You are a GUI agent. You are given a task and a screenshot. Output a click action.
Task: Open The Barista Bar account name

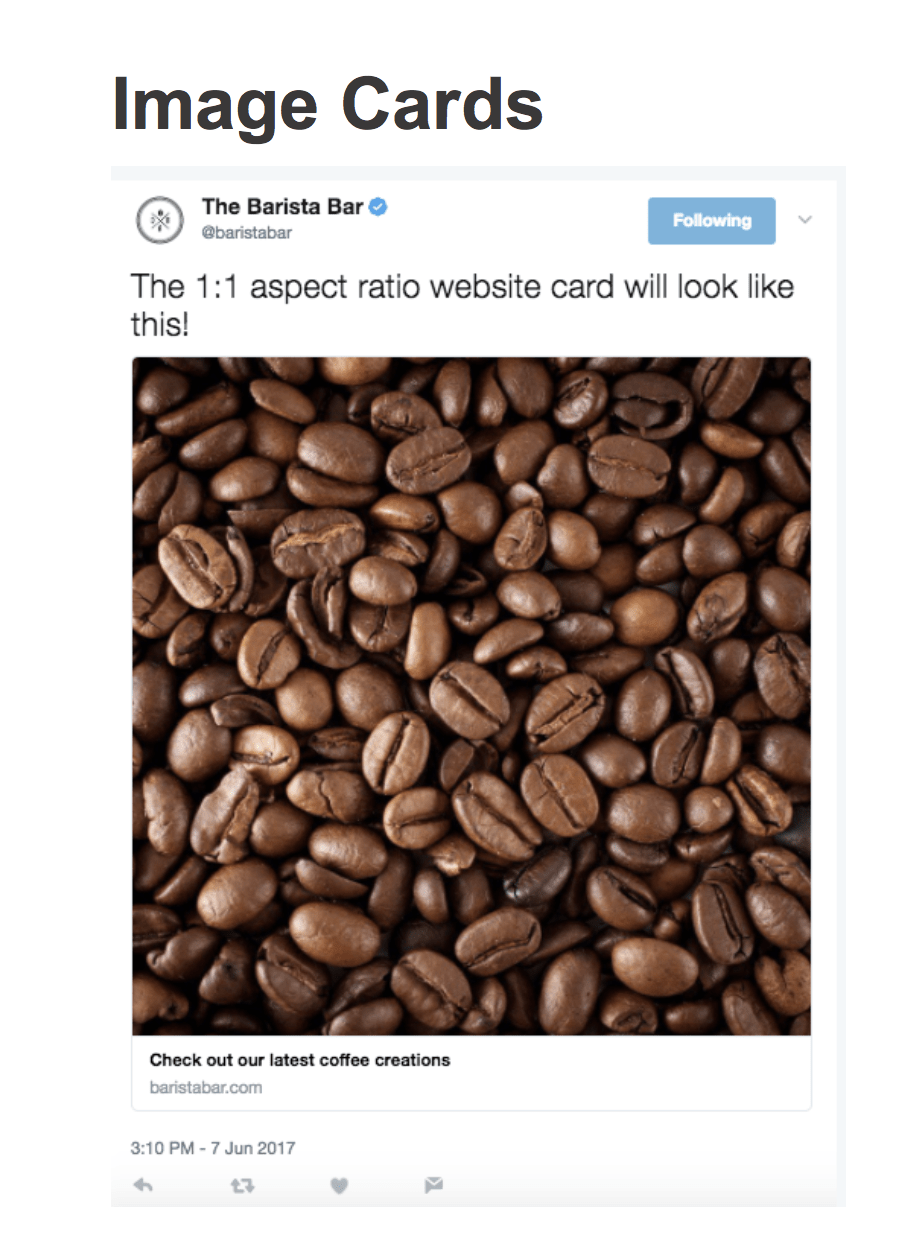pos(282,207)
